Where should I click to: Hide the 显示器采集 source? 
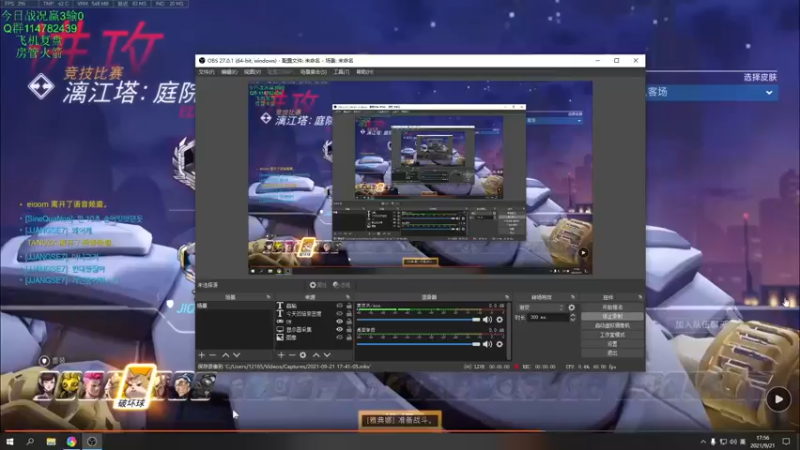(339, 330)
